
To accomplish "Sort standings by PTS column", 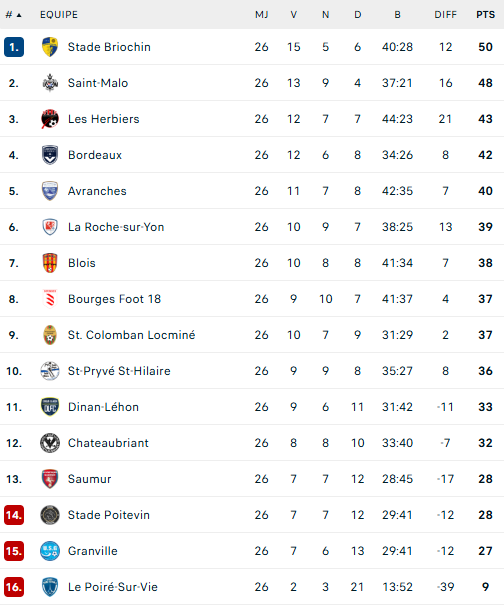I will click(x=485, y=15).
